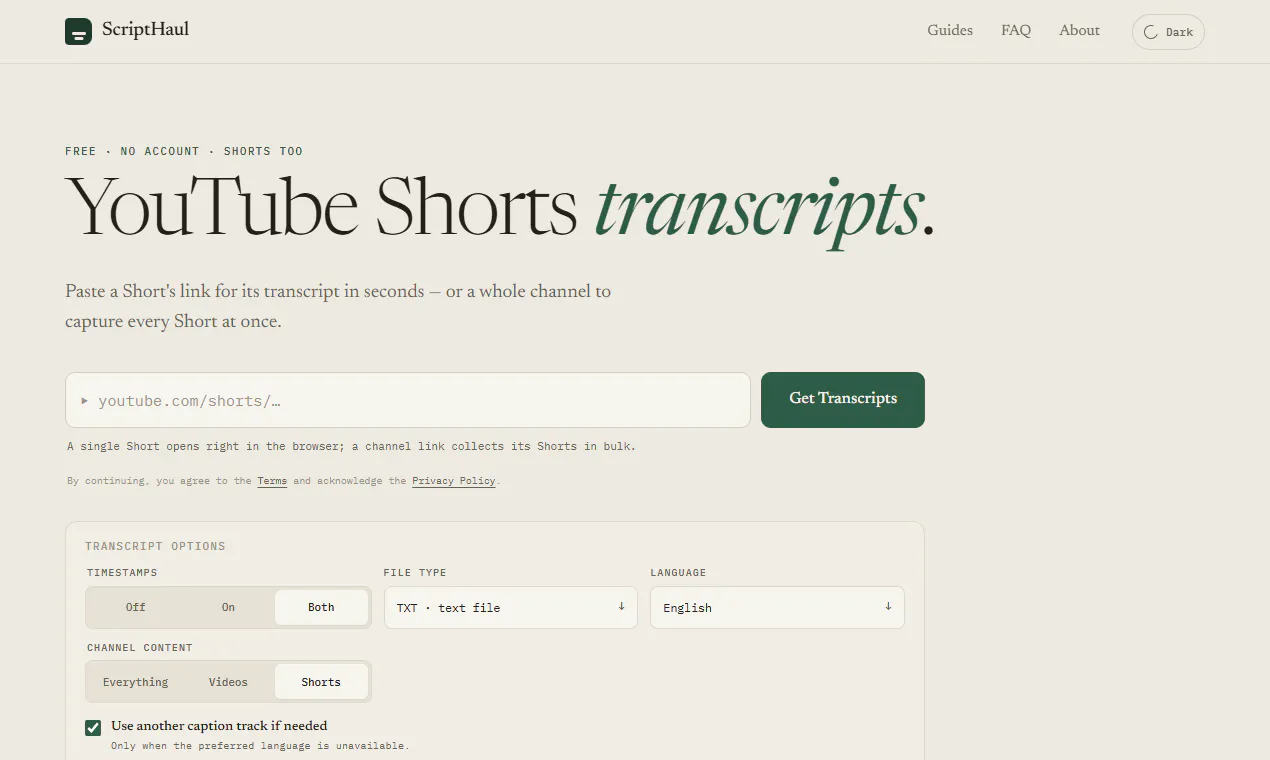Focus the youtube.com/shorts link input

408,400
